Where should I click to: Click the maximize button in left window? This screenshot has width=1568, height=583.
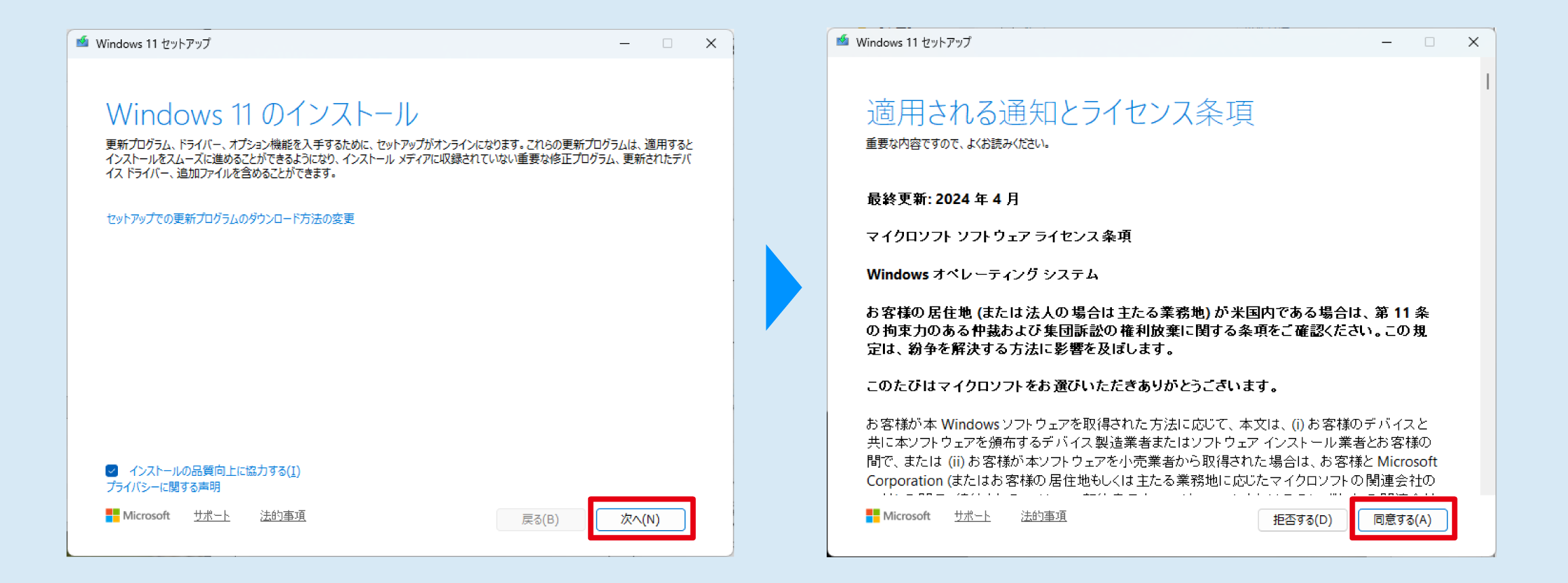[667, 43]
